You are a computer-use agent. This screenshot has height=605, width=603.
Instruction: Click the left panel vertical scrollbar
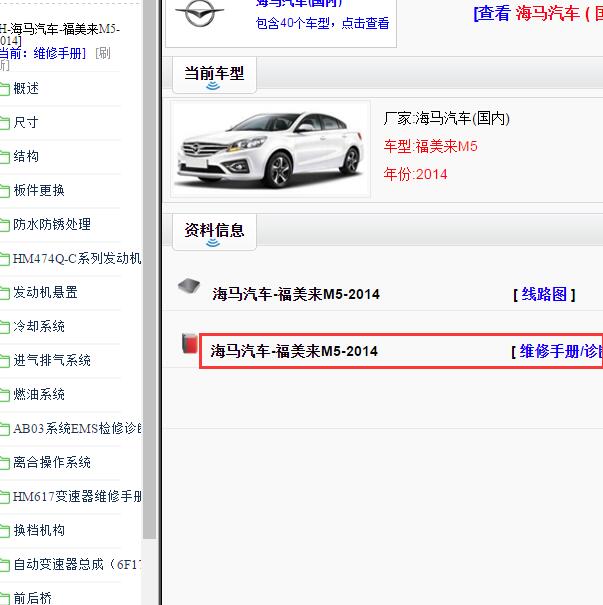(149, 270)
